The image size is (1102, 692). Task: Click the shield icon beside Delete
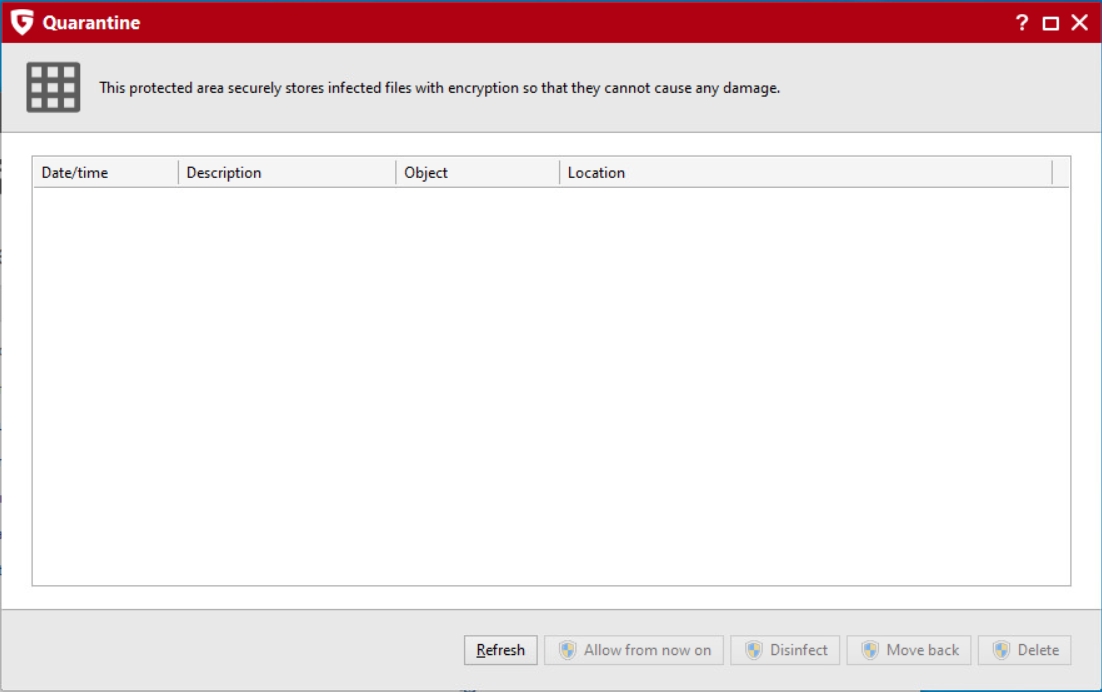tap(1001, 650)
